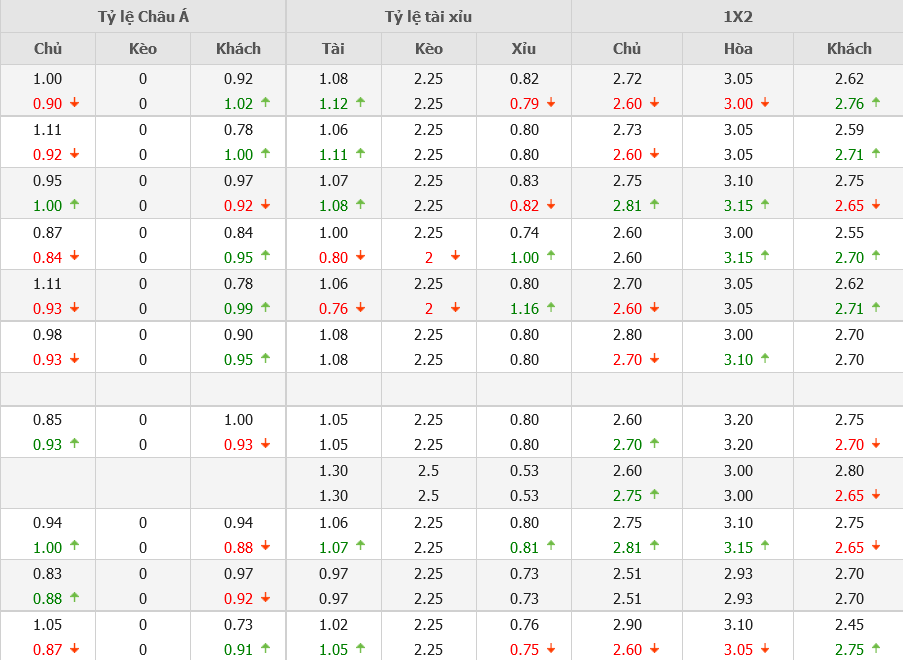Viewport: 903px width, 660px height.
Task: Click the 2.90 home odds value
Action: point(627,624)
